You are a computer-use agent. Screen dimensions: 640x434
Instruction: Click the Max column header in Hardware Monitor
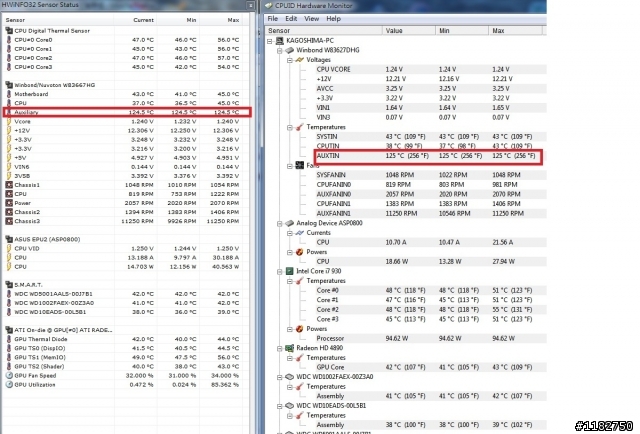(x=515, y=31)
